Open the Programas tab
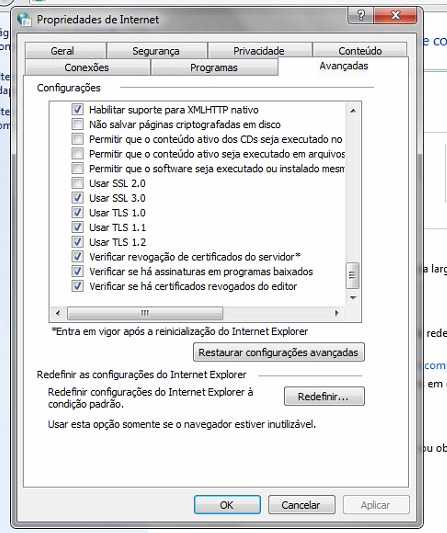The height and width of the screenshot is (533, 447). [x=214, y=67]
